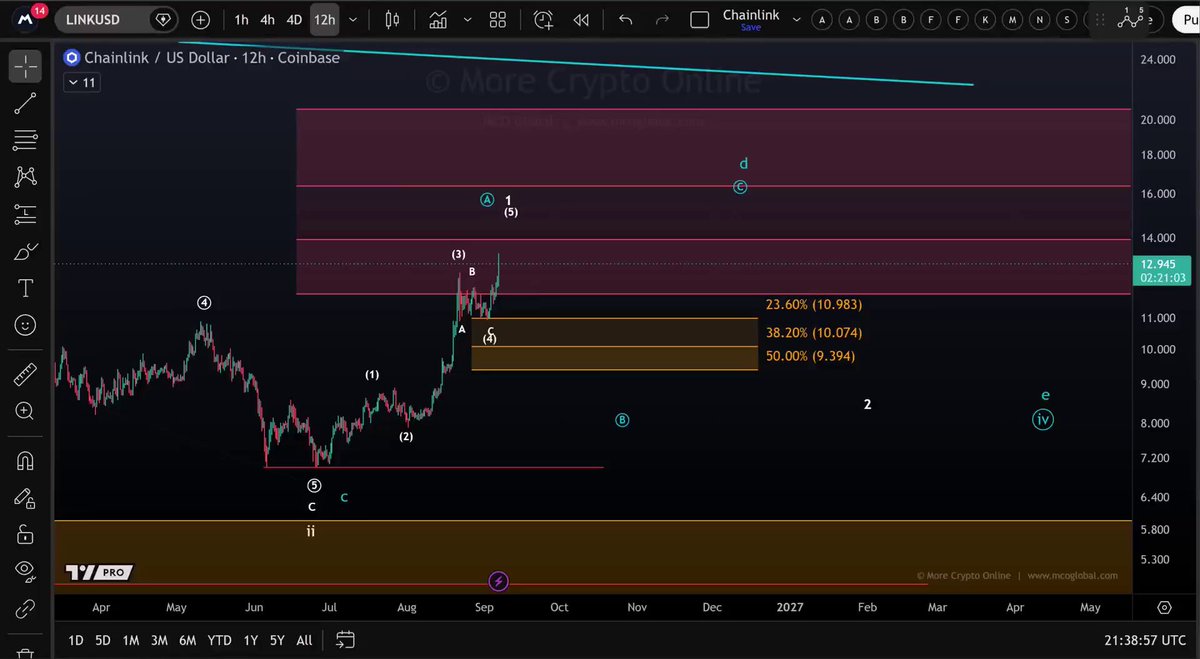Select the YTD date range
1200x659 pixels.
tap(219, 640)
